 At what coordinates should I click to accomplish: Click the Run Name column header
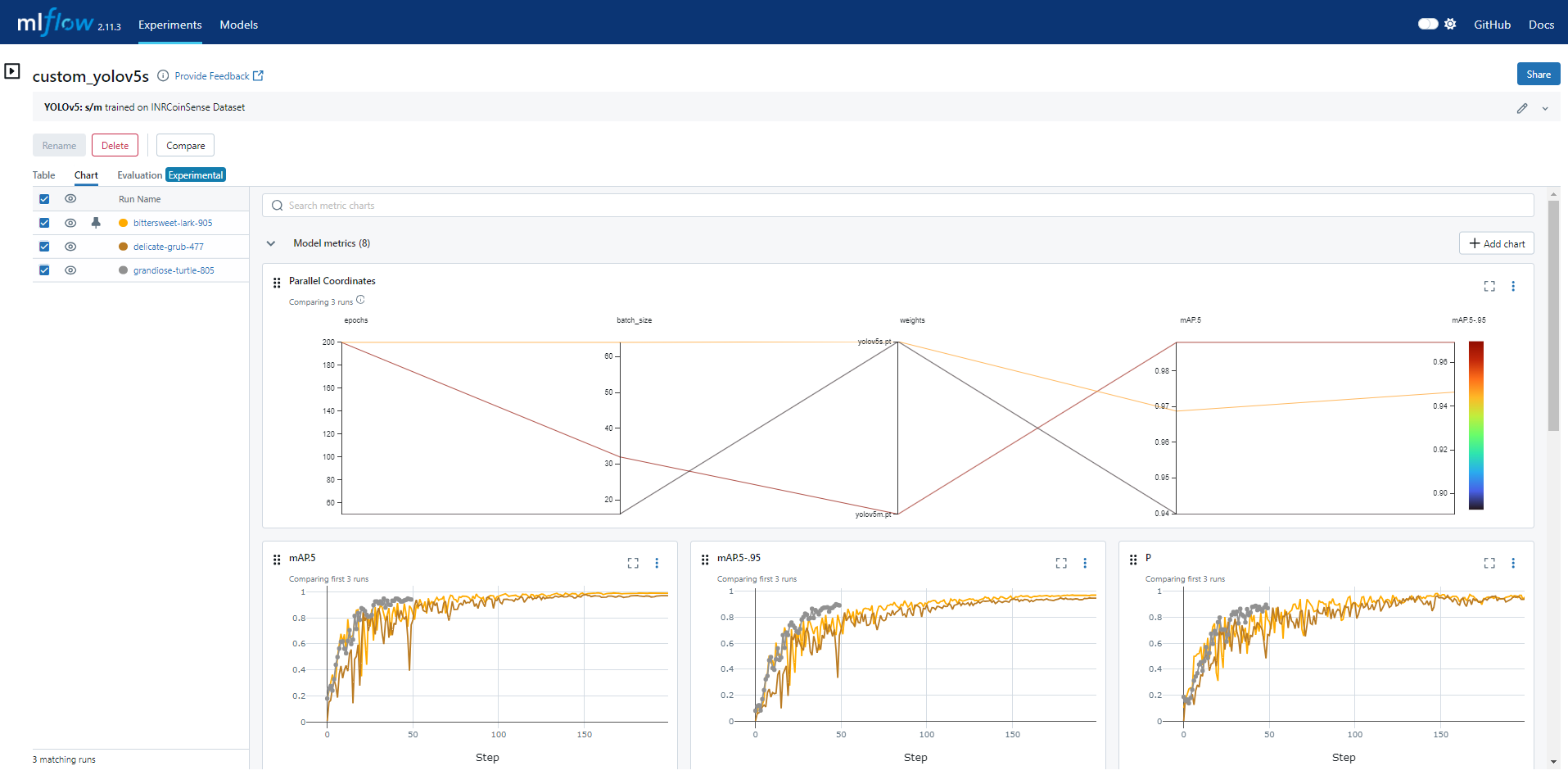click(x=139, y=199)
